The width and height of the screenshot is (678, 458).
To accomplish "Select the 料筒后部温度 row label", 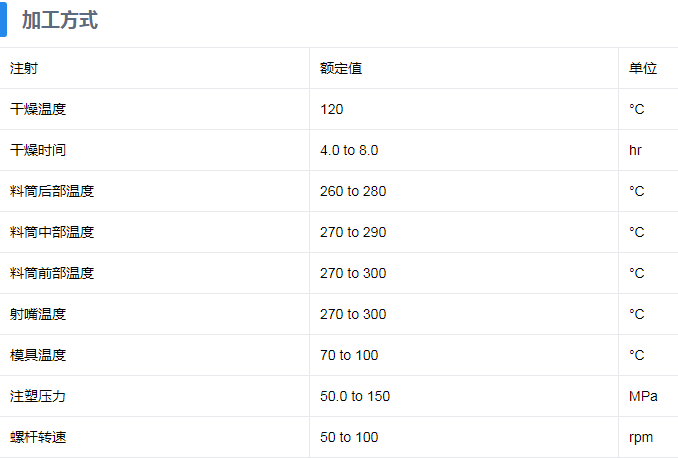I will point(52,191).
